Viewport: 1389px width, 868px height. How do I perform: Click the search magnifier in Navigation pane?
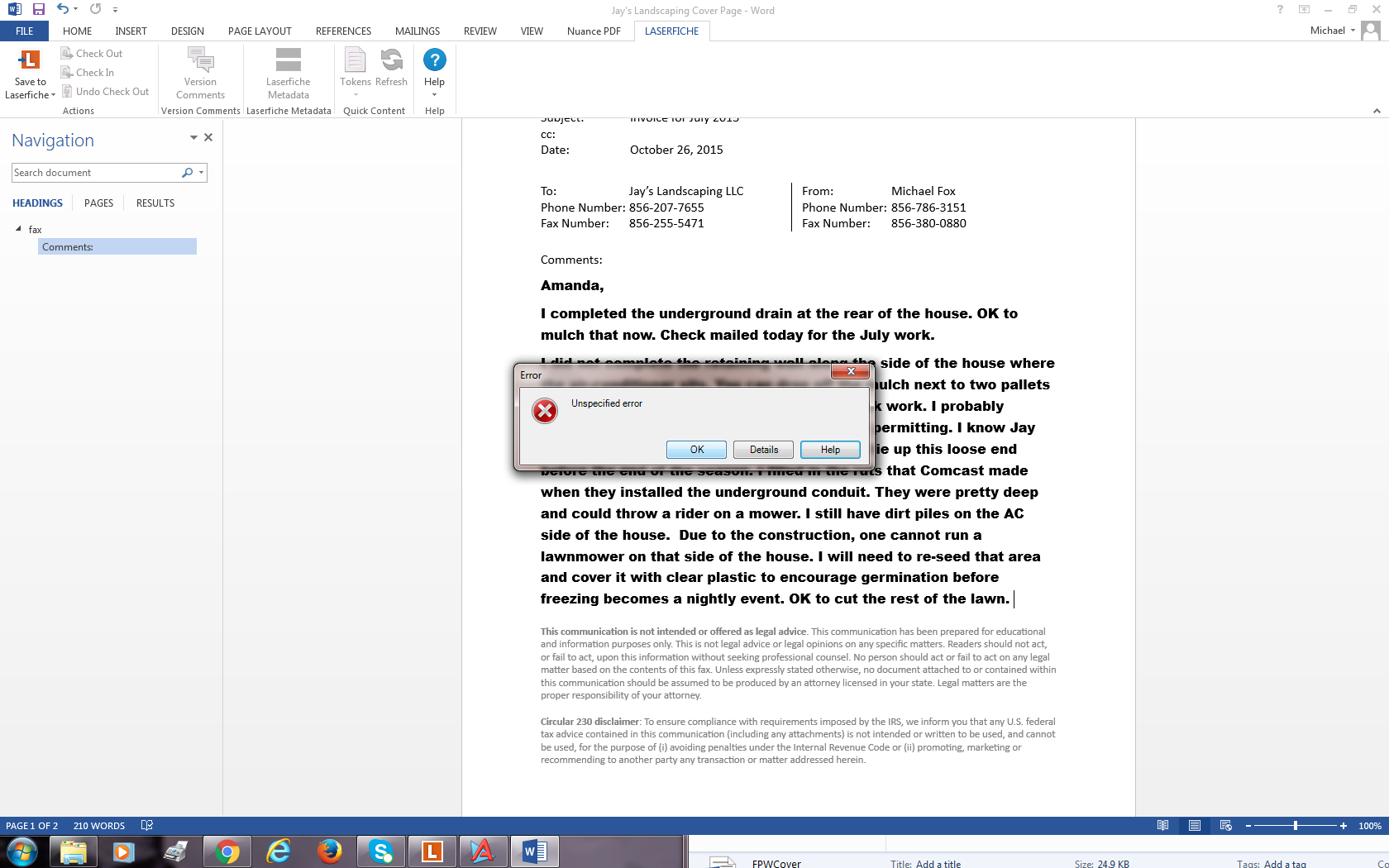pos(187,173)
